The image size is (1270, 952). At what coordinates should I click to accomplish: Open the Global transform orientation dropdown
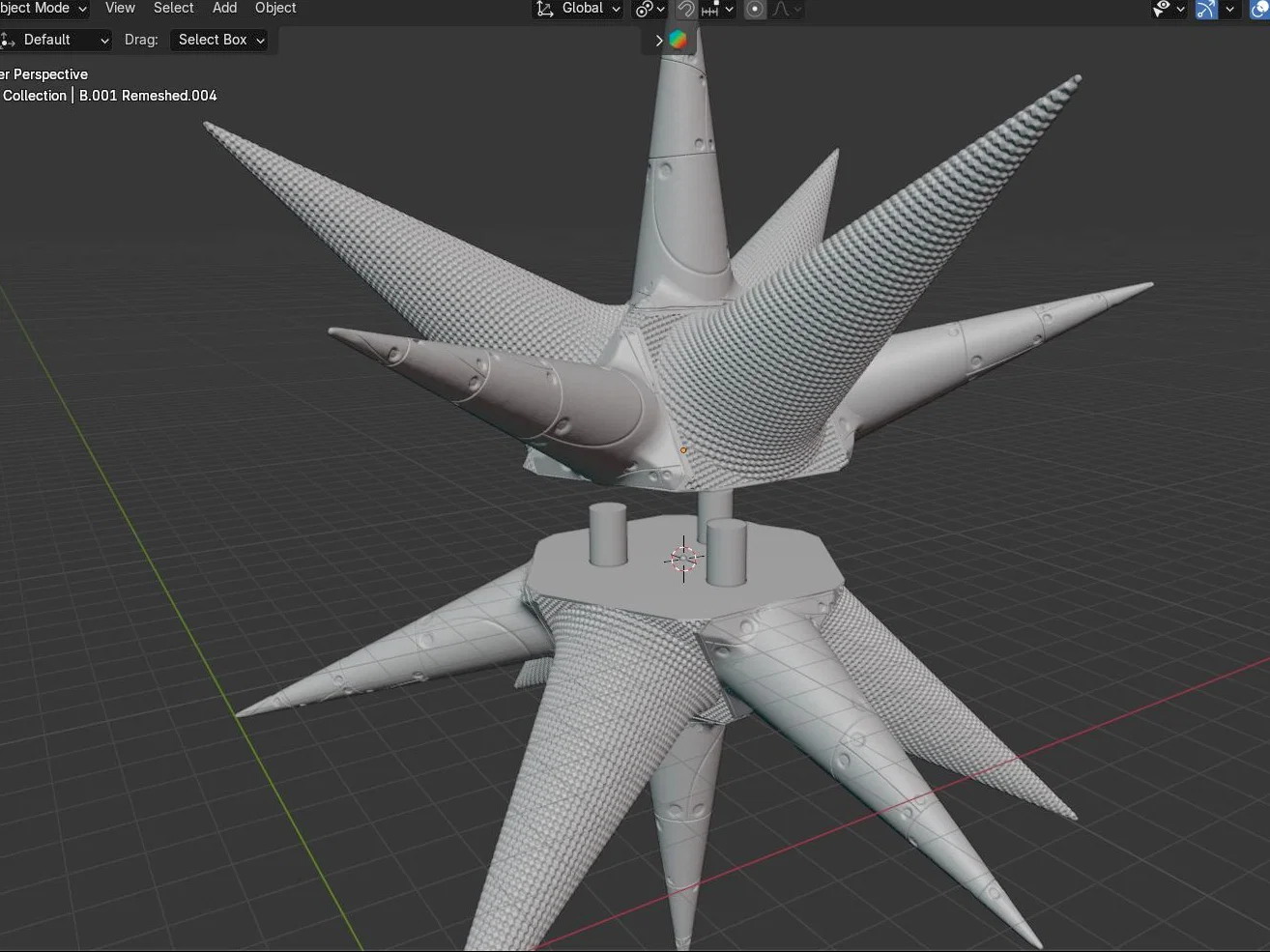click(x=578, y=9)
